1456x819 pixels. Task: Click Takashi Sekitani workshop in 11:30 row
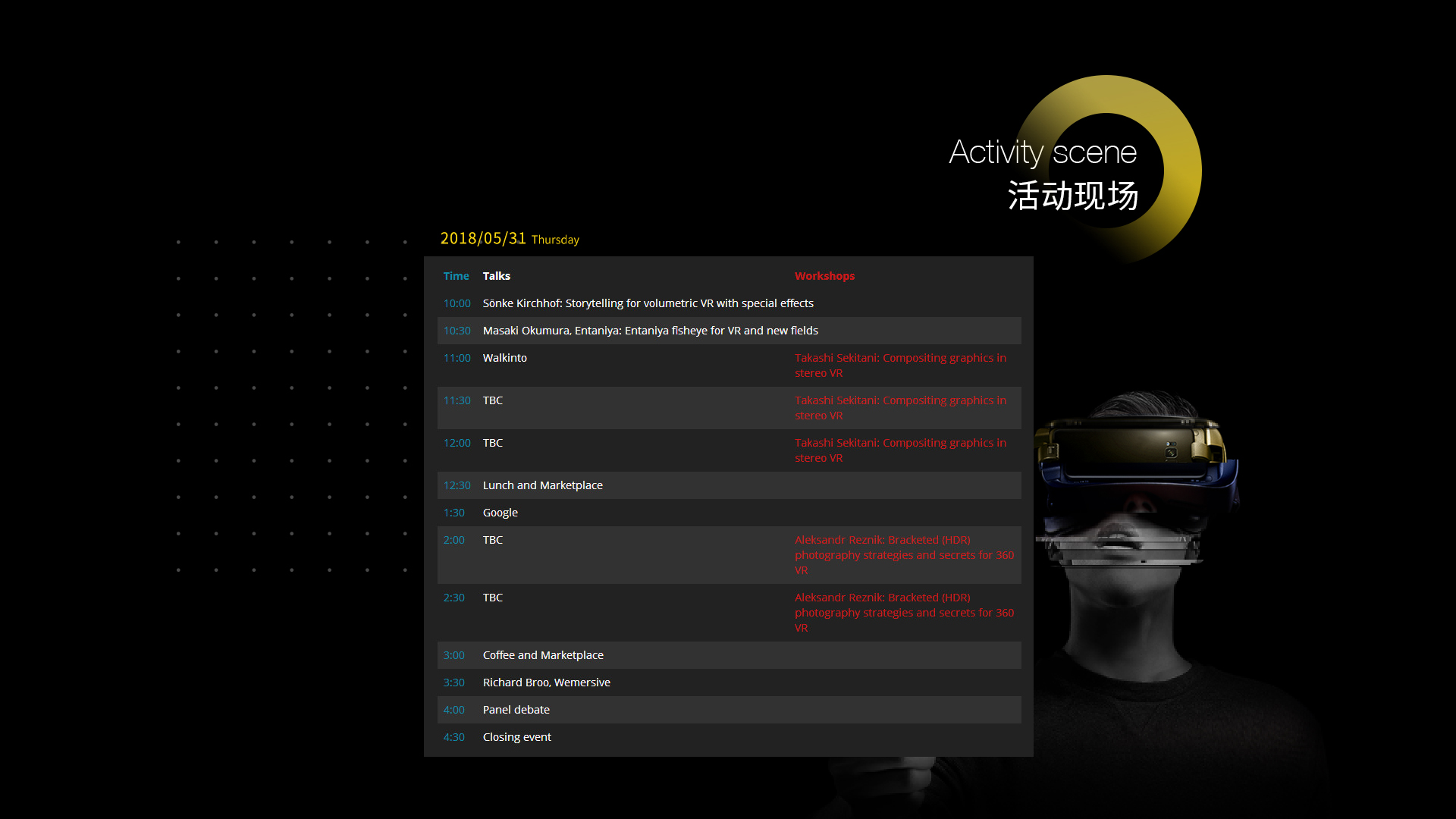[900, 408]
